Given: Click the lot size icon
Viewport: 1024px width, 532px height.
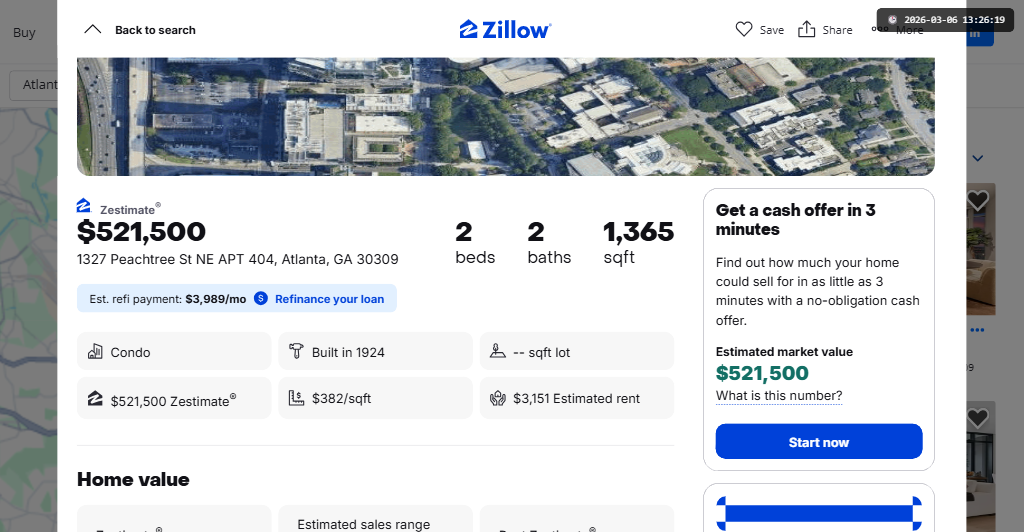Looking at the screenshot, I should pyautogui.click(x=498, y=352).
